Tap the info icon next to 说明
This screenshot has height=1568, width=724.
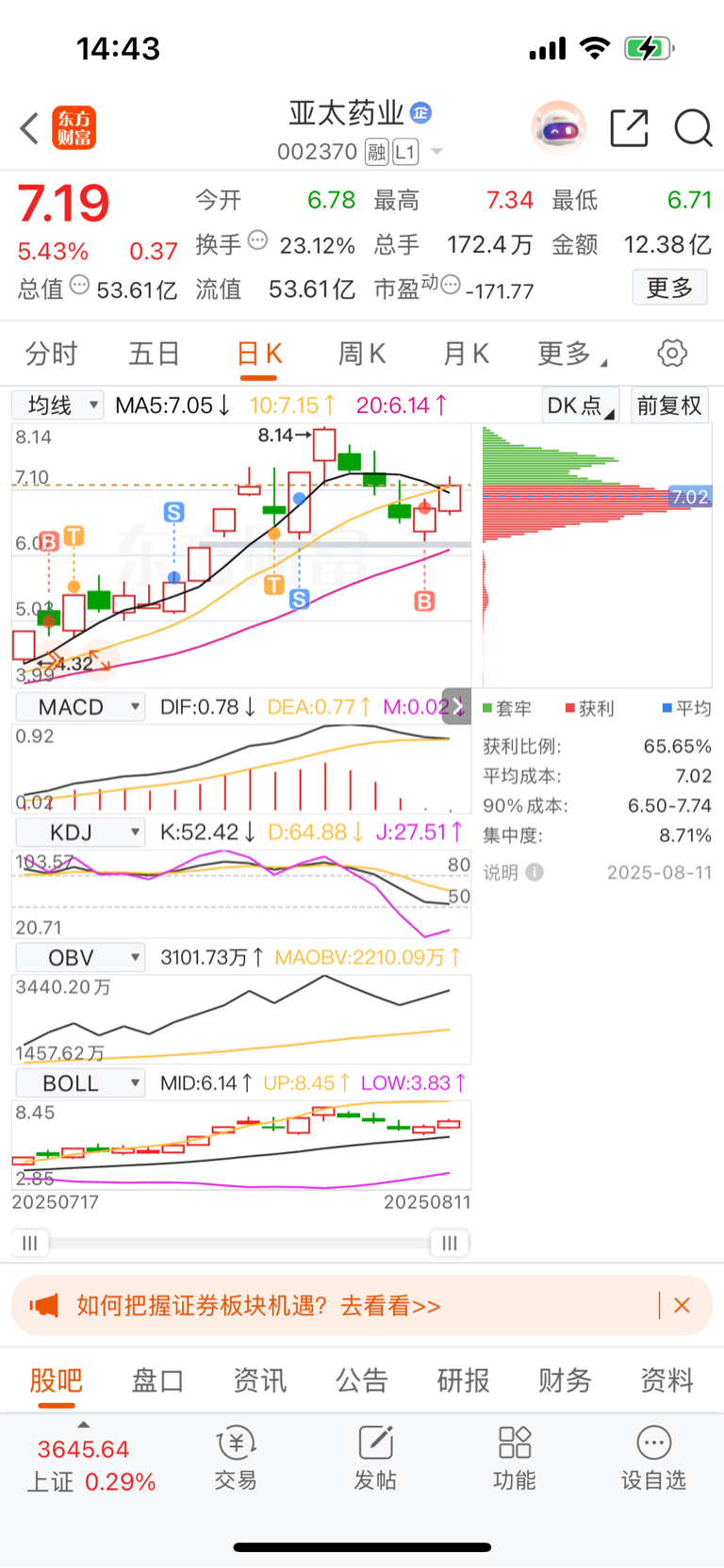(x=535, y=872)
